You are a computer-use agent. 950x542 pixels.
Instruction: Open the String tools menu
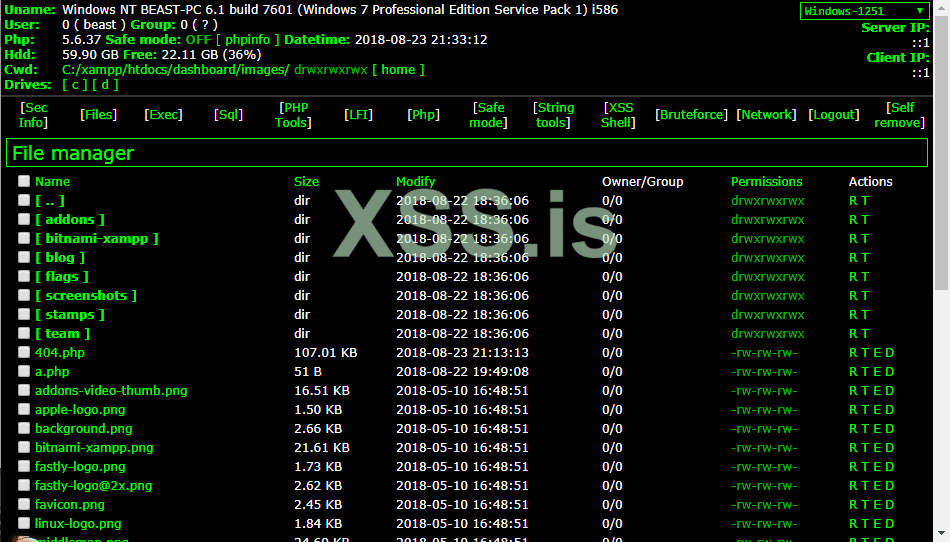pos(553,115)
